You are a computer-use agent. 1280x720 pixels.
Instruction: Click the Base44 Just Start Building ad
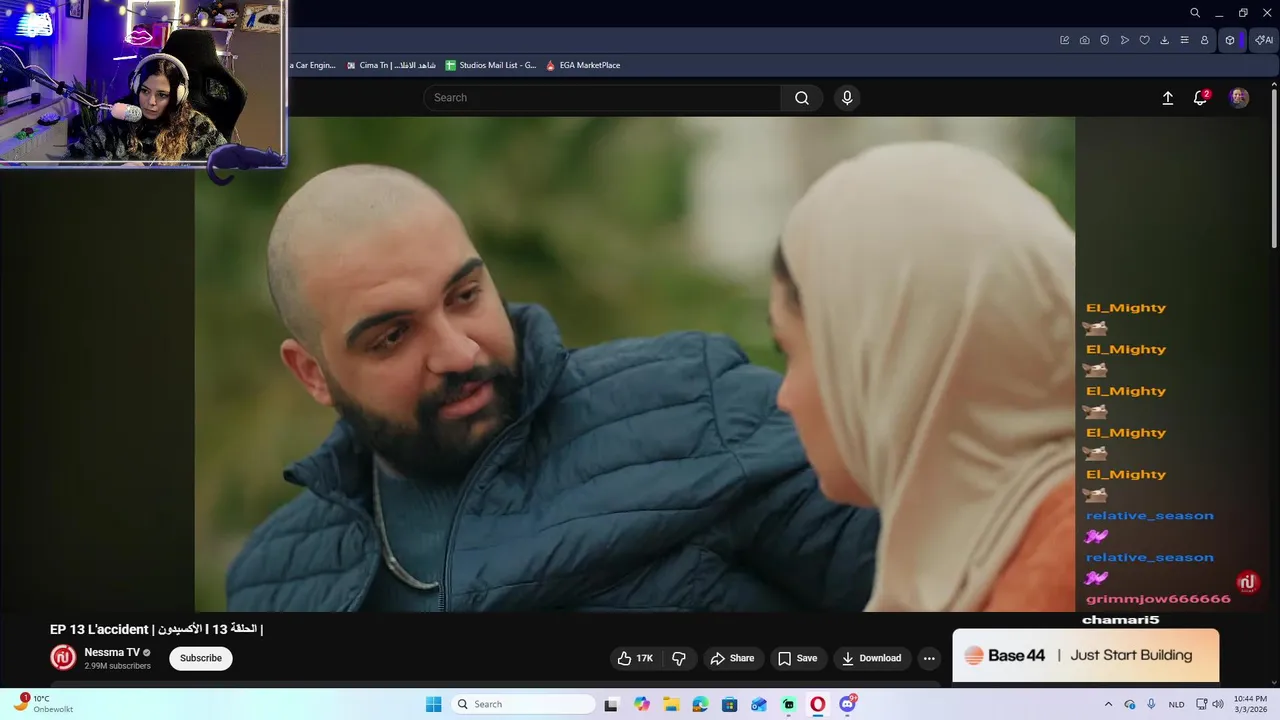[x=1085, y=655]
